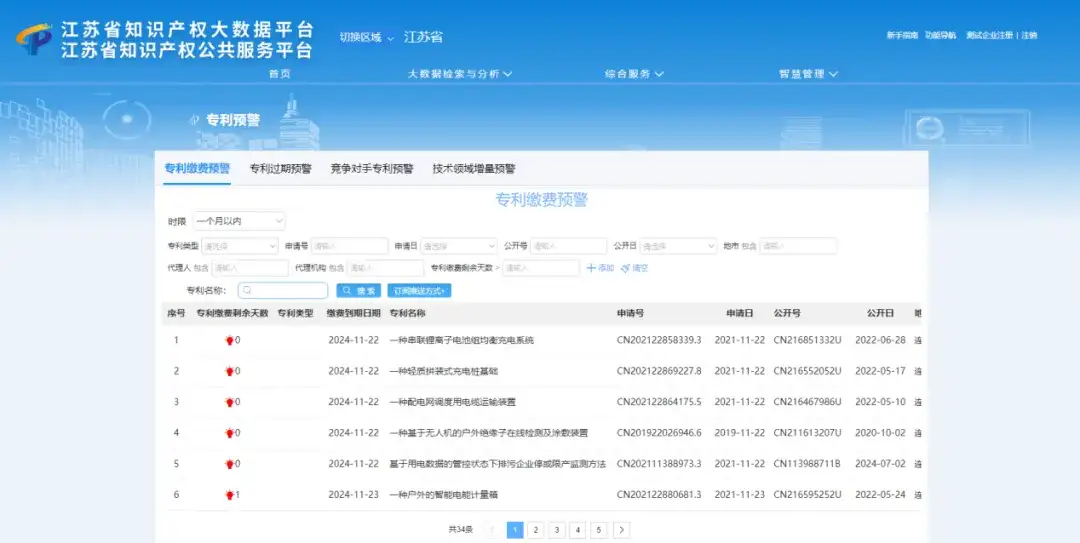Click 江苏省 region label
This screenshot has height=543, width=1080.
coord(423,37)
